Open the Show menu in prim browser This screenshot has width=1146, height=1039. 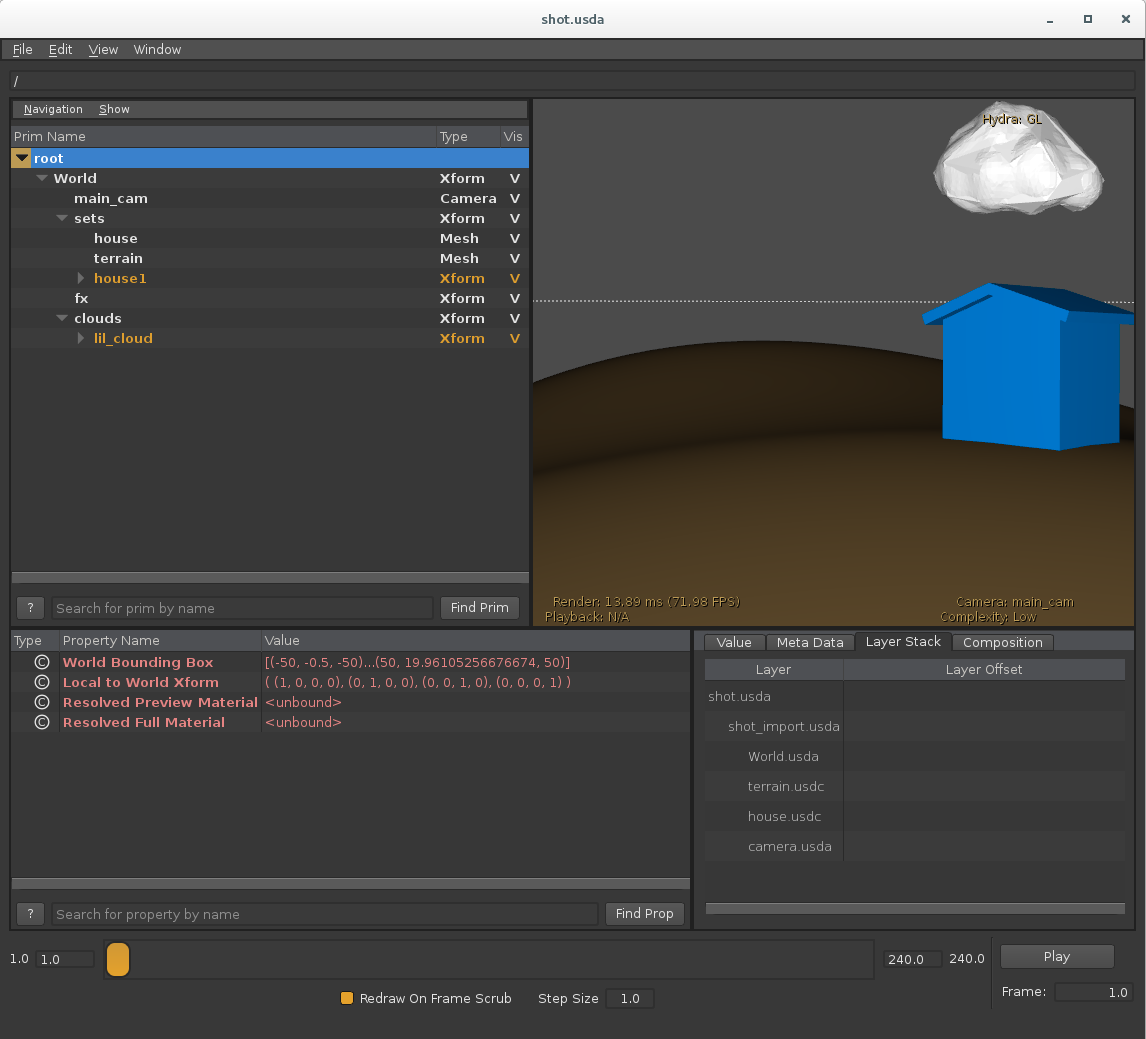pos(114,109)
